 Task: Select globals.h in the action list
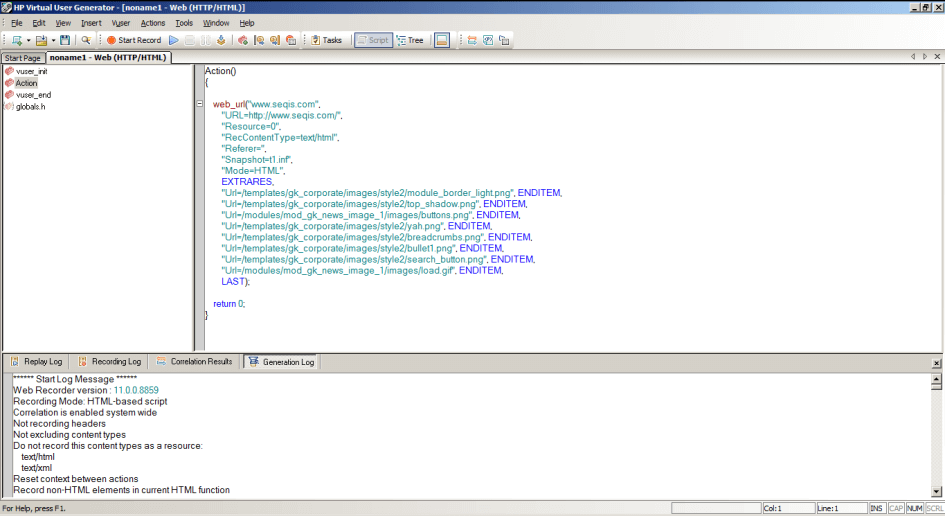pyautogui.click(x=30, y=106)
